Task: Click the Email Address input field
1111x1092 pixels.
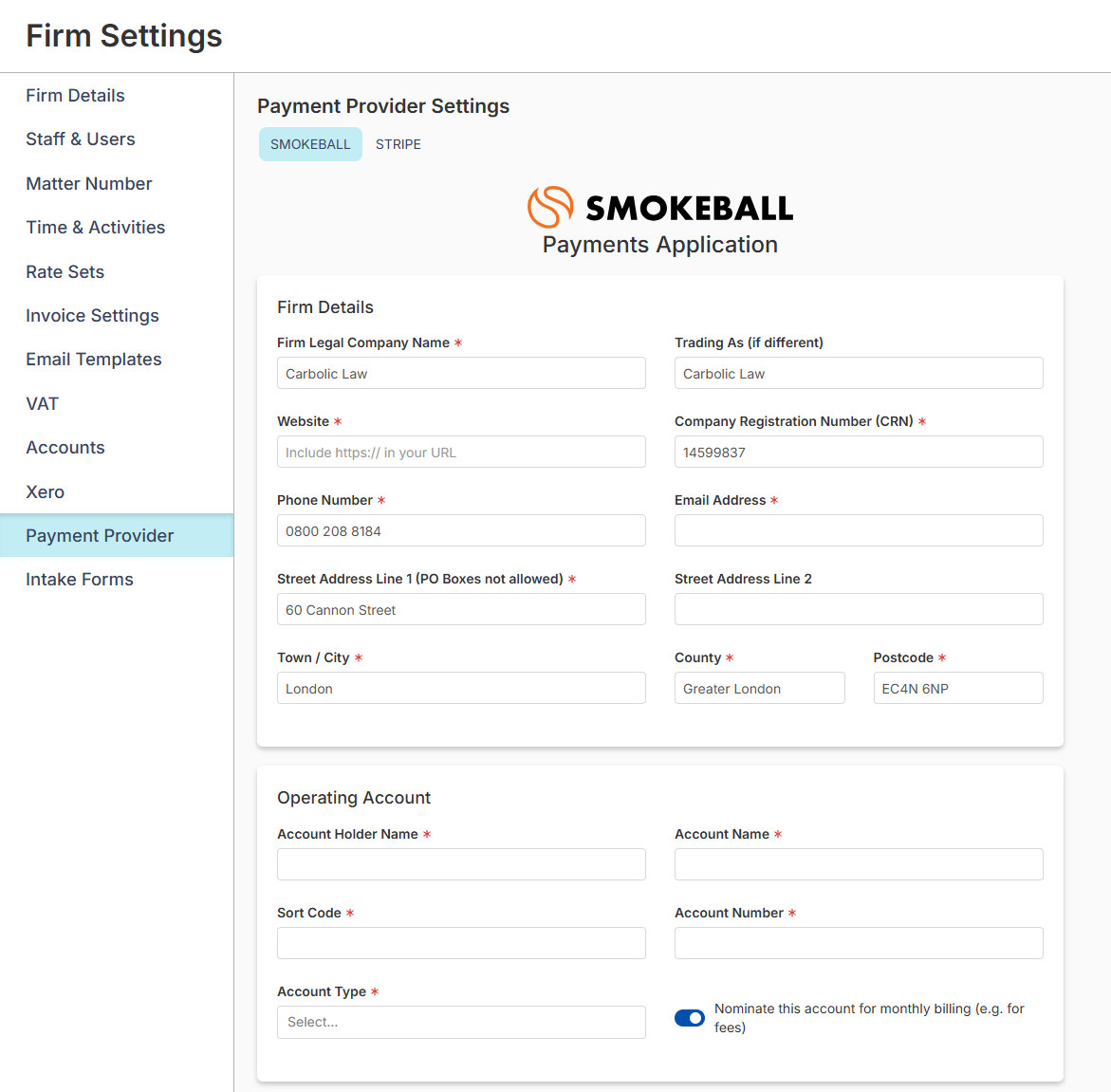Action: pos(859,530)
